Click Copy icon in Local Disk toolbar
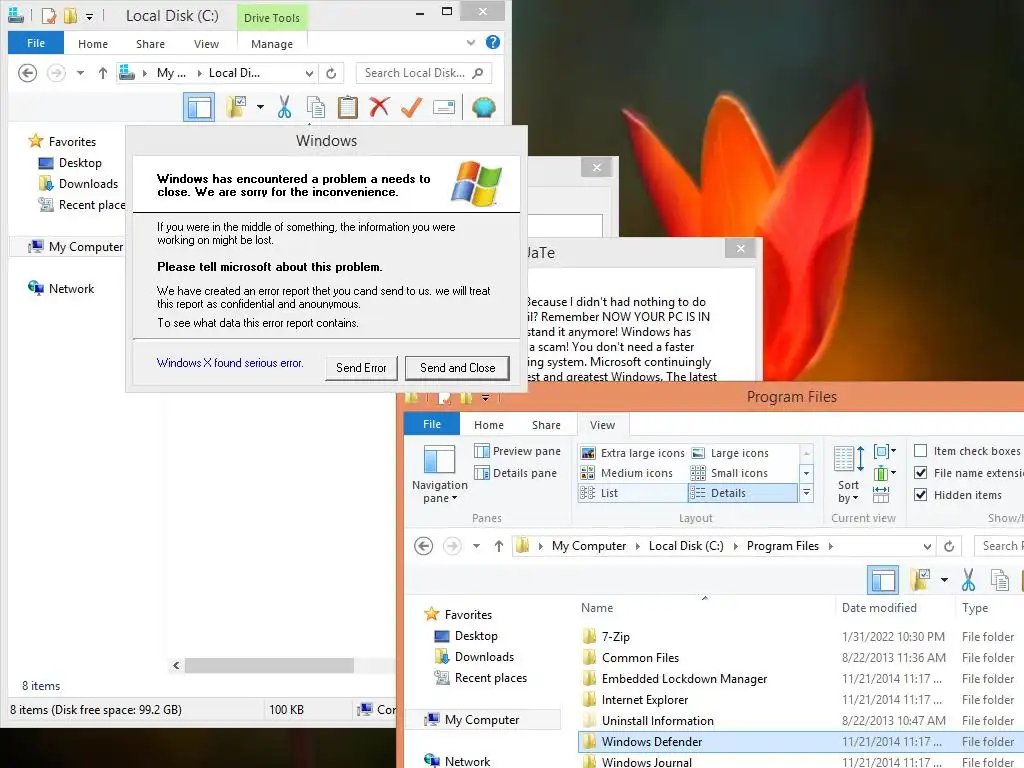 316,107
